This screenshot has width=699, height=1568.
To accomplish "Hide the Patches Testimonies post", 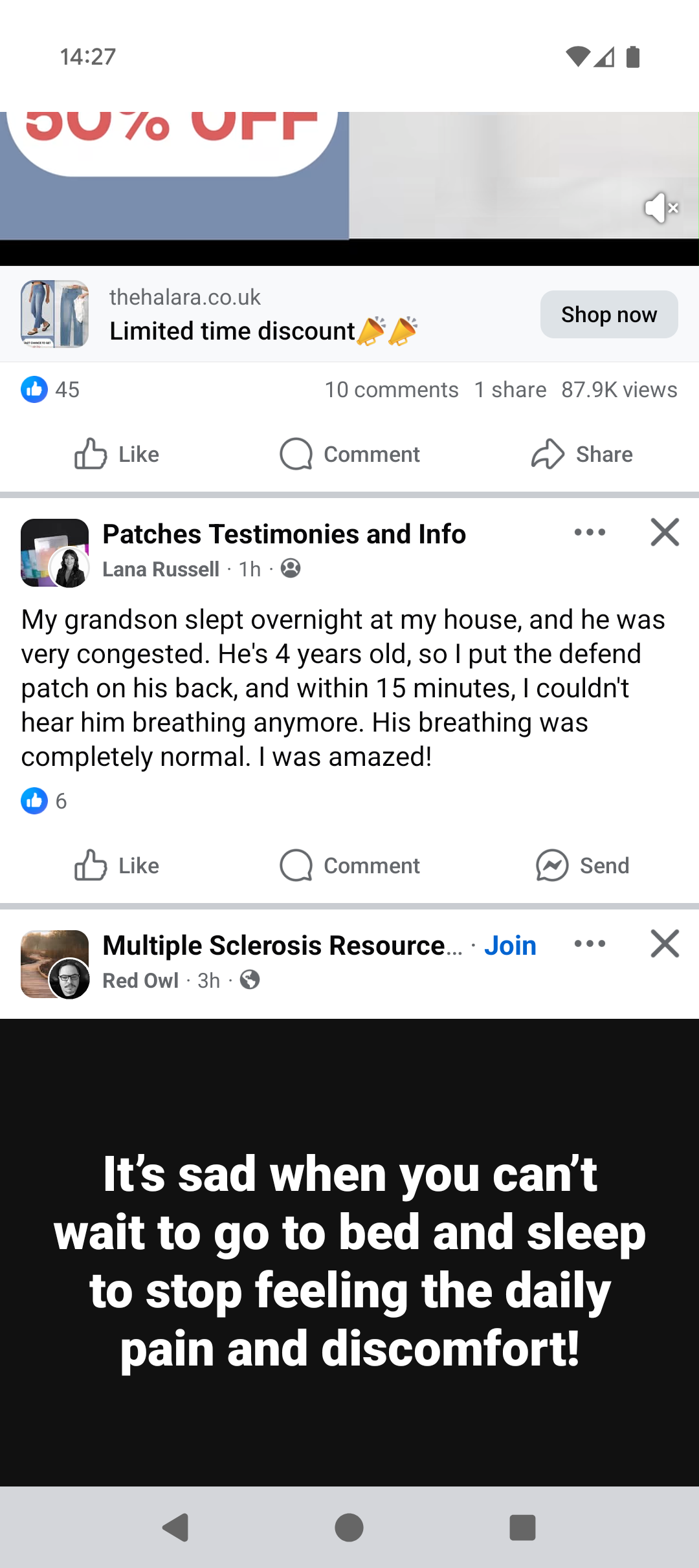I will pyautogui.click(x=665, y=533).
